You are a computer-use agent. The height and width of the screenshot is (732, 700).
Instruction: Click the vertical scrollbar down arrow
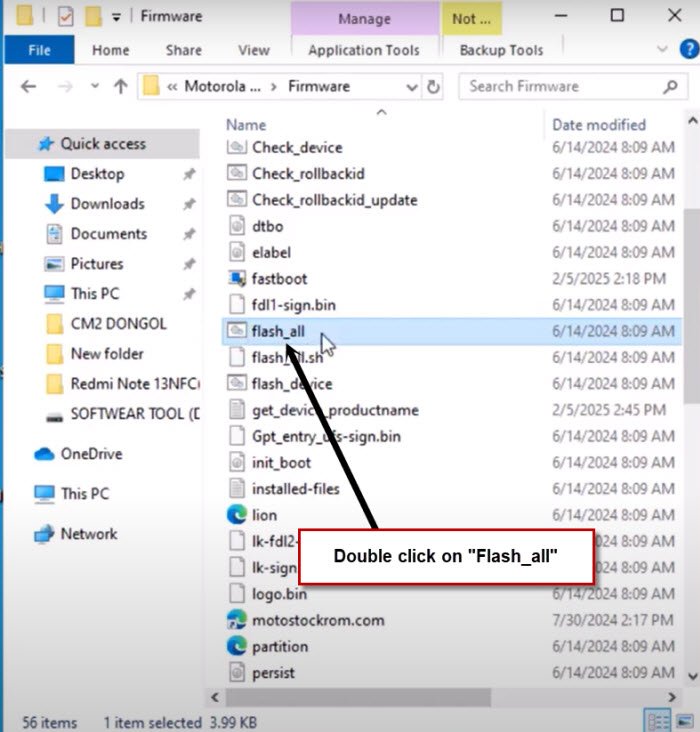(693, 676)
